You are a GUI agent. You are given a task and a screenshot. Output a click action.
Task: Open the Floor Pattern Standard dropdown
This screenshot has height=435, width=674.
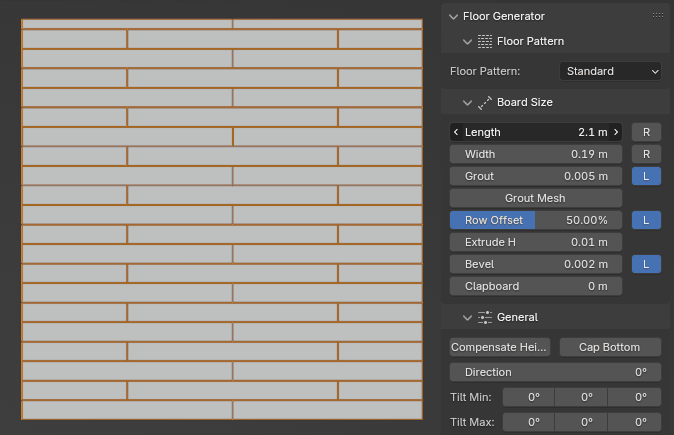click(x=610, y=71)
